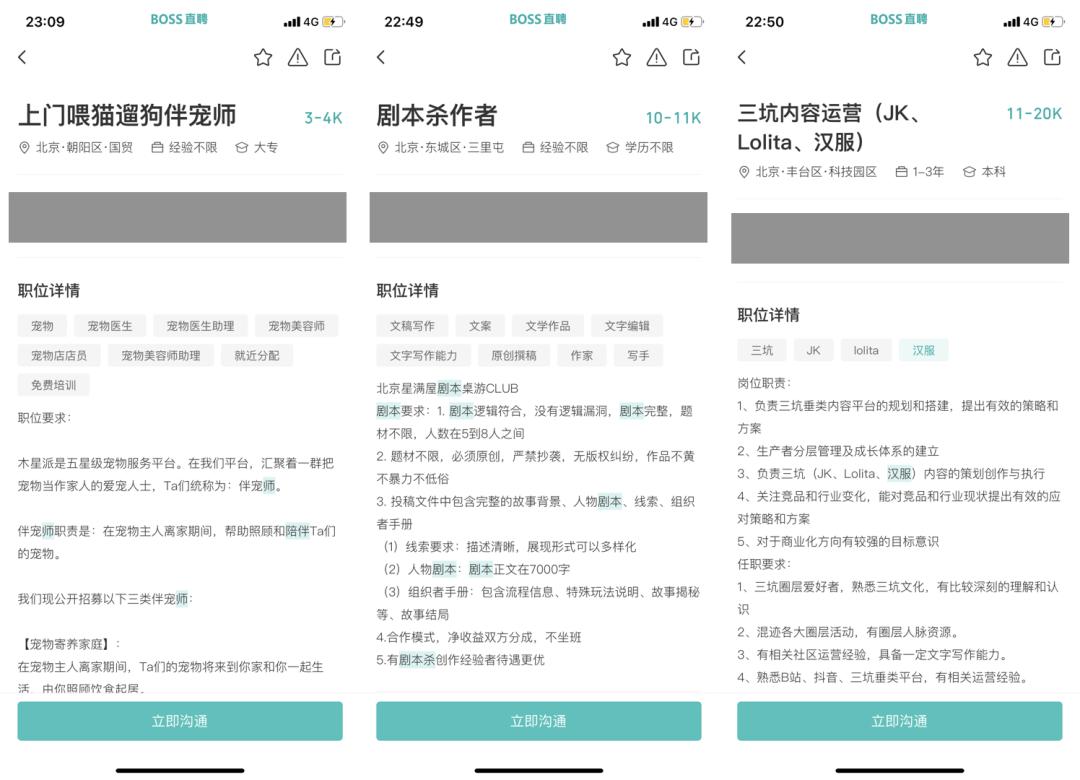1080x780 pixels.
Task: Share the 三坑内容运营 job posting
Action: point(1052,59)
